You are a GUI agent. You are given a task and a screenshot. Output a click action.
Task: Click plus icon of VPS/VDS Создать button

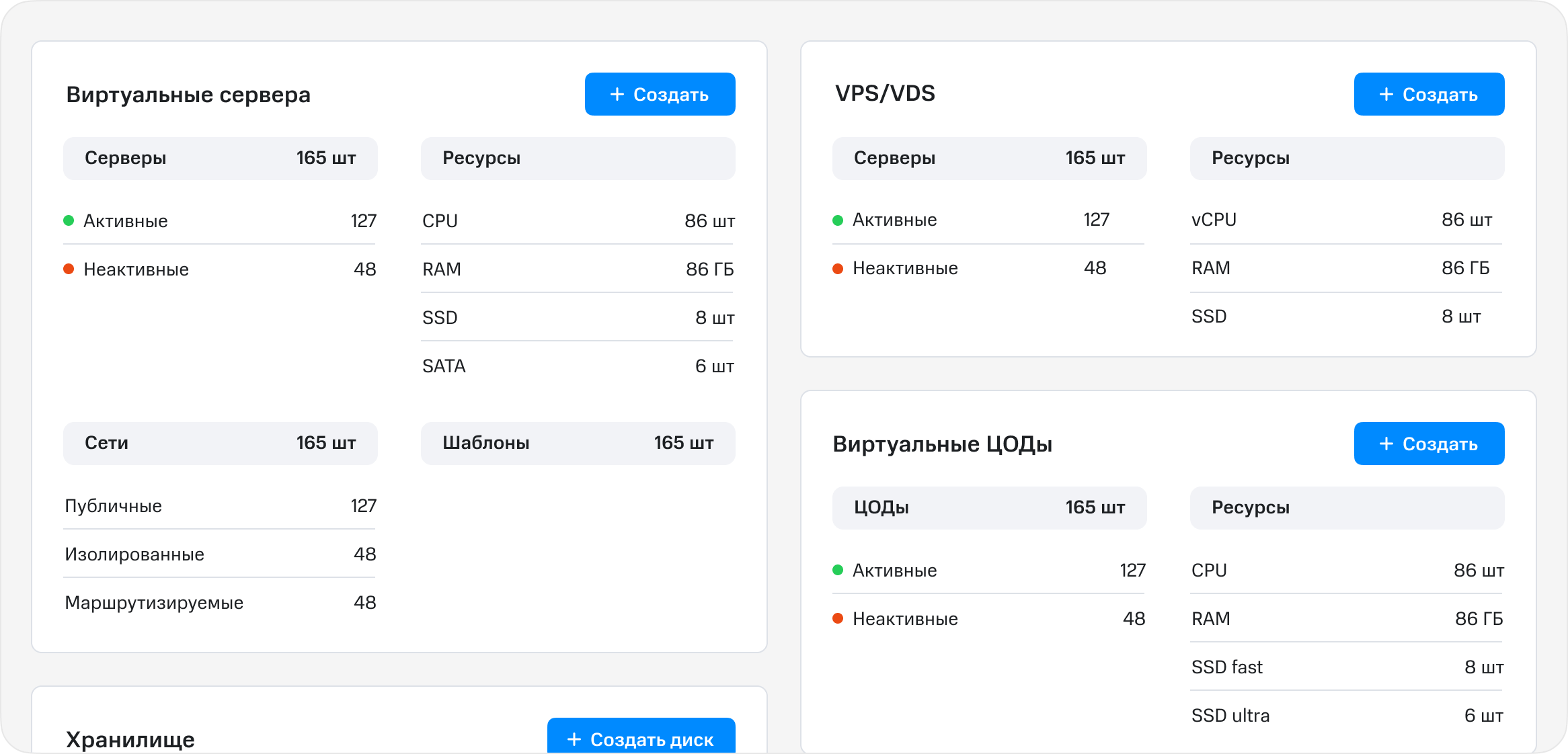(x=1386, y=94)
